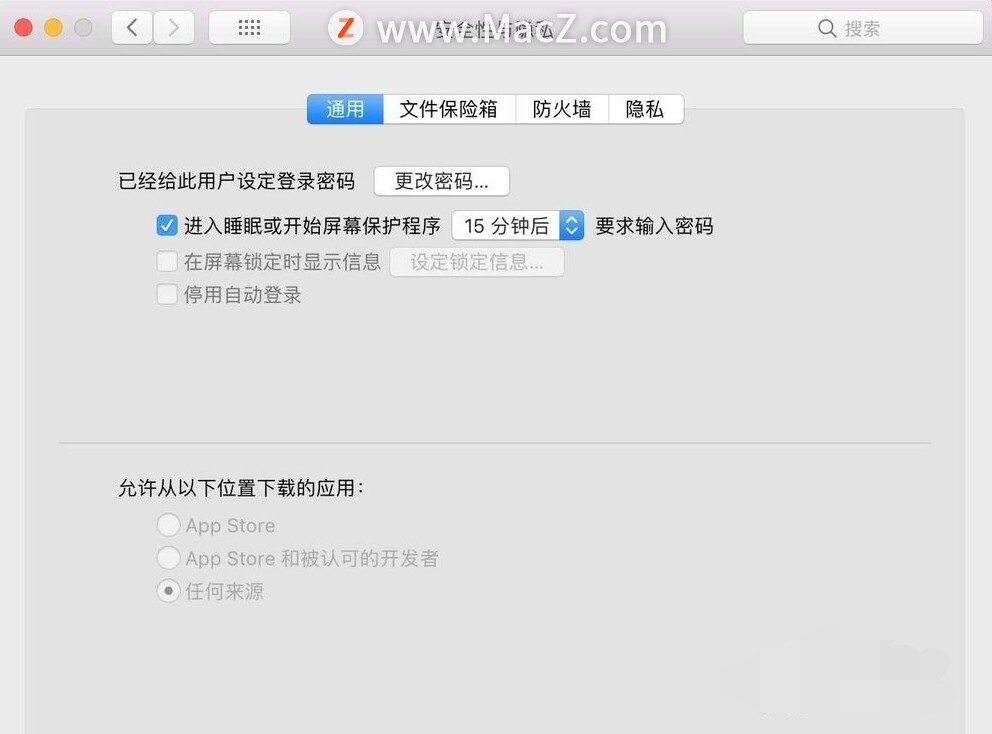Click the 更改密码... button
This screenshot has height=734, width=992.
[x=442, y=182]
